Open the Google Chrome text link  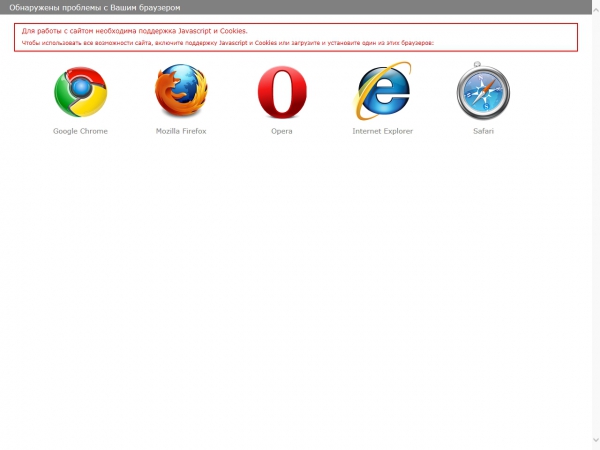pyautogui.click(x=80, y=131)
